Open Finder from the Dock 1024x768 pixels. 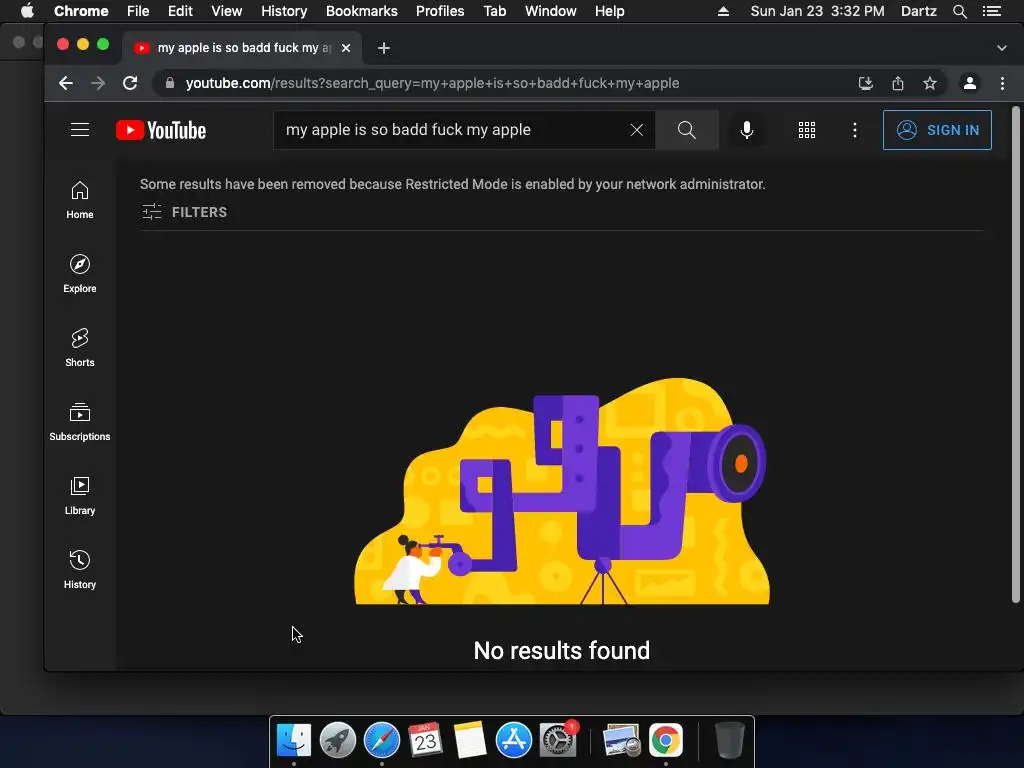pos(294,739)
